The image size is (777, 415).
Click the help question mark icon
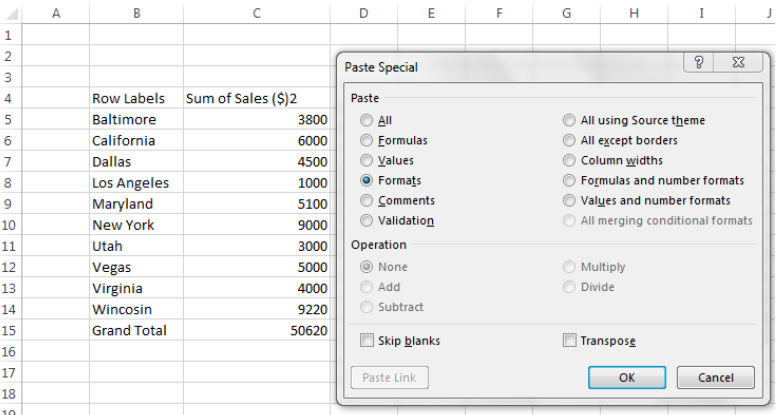[x=698, y=62]
